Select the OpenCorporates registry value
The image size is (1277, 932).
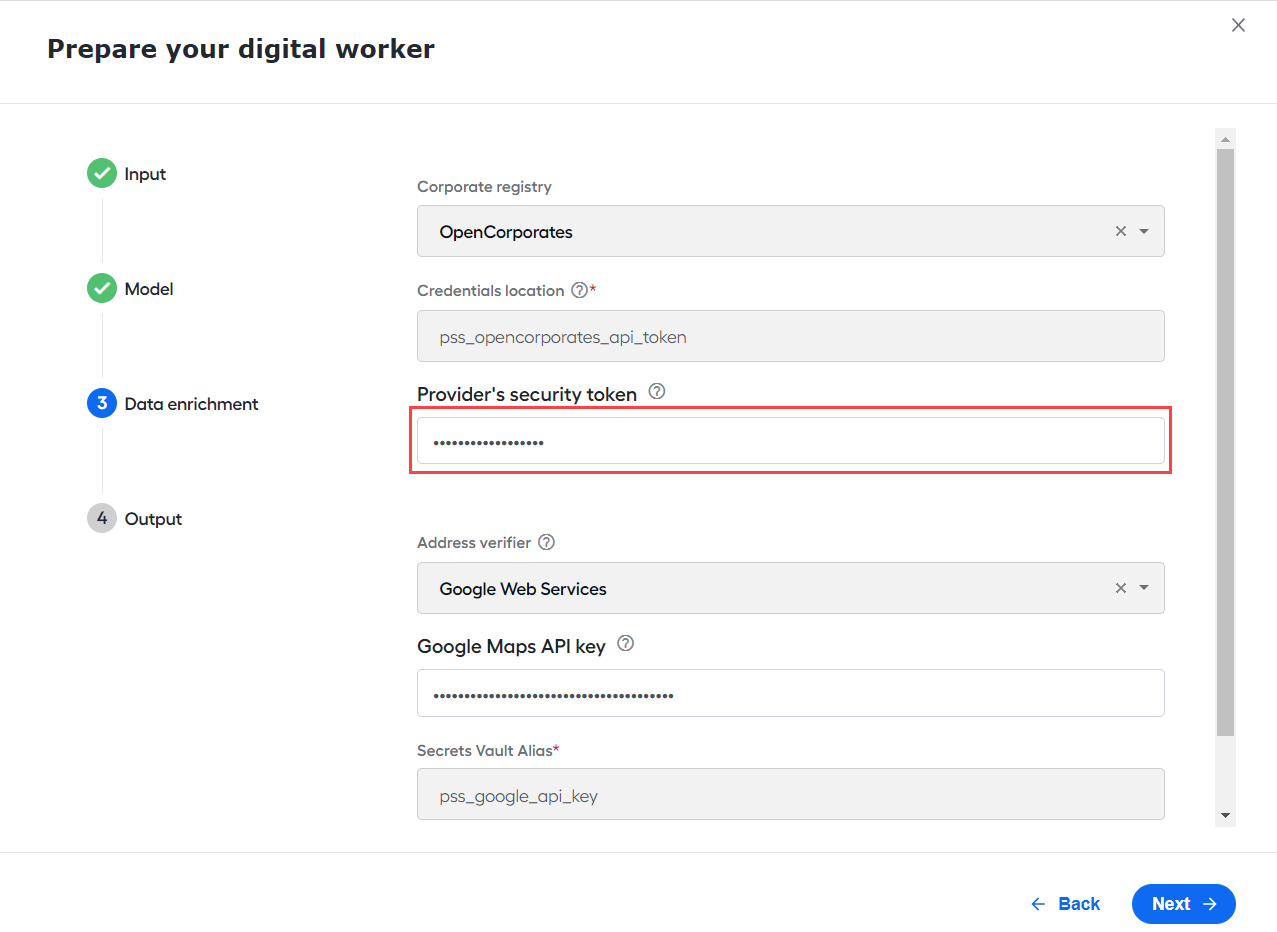click(x=506, y=232)
